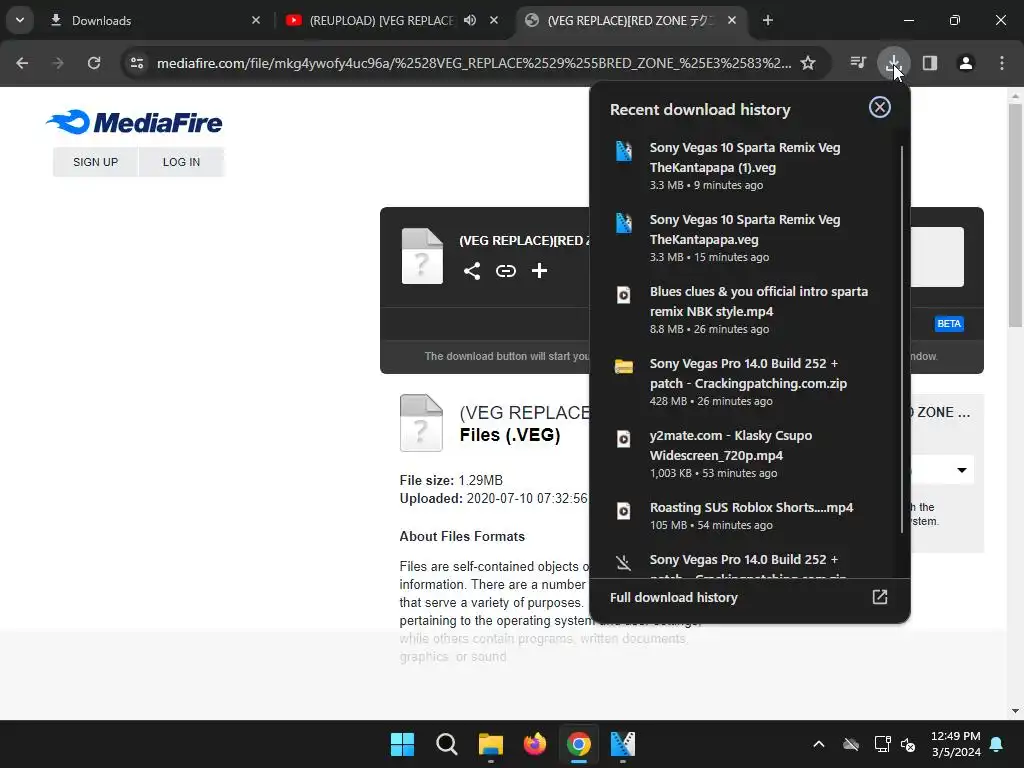Open y2mate.com Klasky Csupo Widescreen_720p.mp4

click(745, 454)
